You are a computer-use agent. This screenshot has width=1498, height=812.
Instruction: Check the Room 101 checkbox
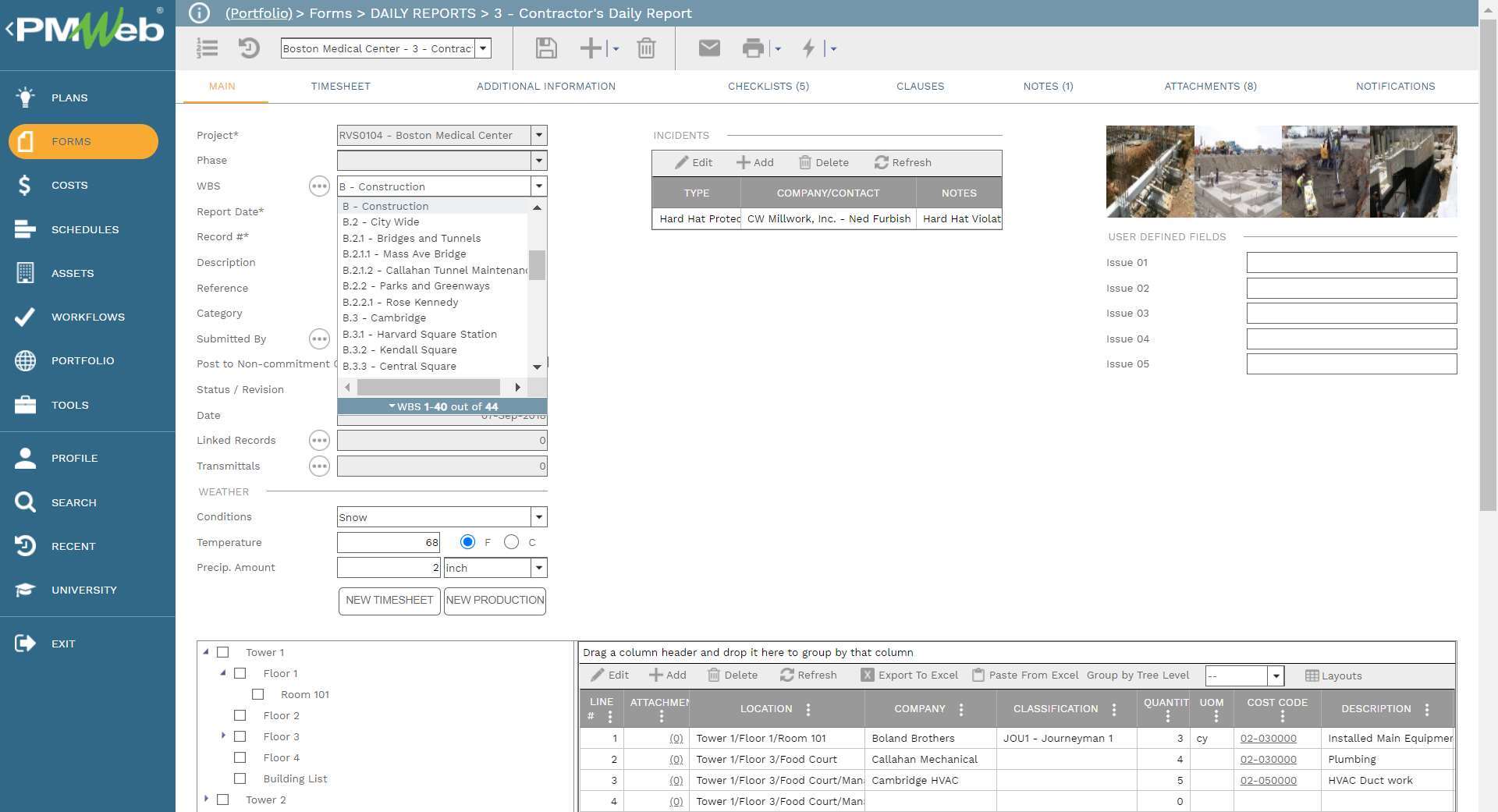pos(258,694)
